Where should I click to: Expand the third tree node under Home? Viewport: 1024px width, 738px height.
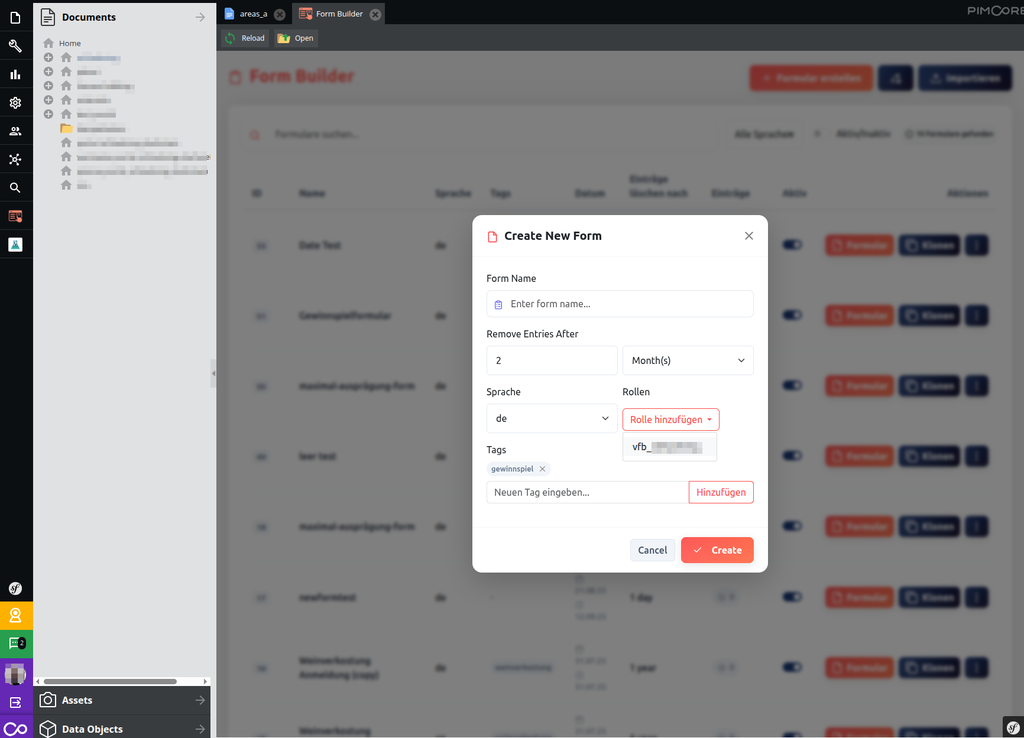tap(48, 86)
